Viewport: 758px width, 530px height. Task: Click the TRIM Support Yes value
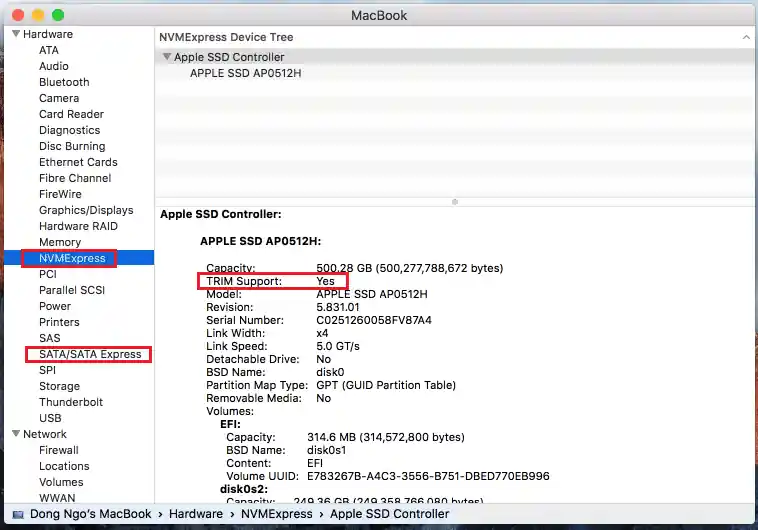click(x=325, y=281)
